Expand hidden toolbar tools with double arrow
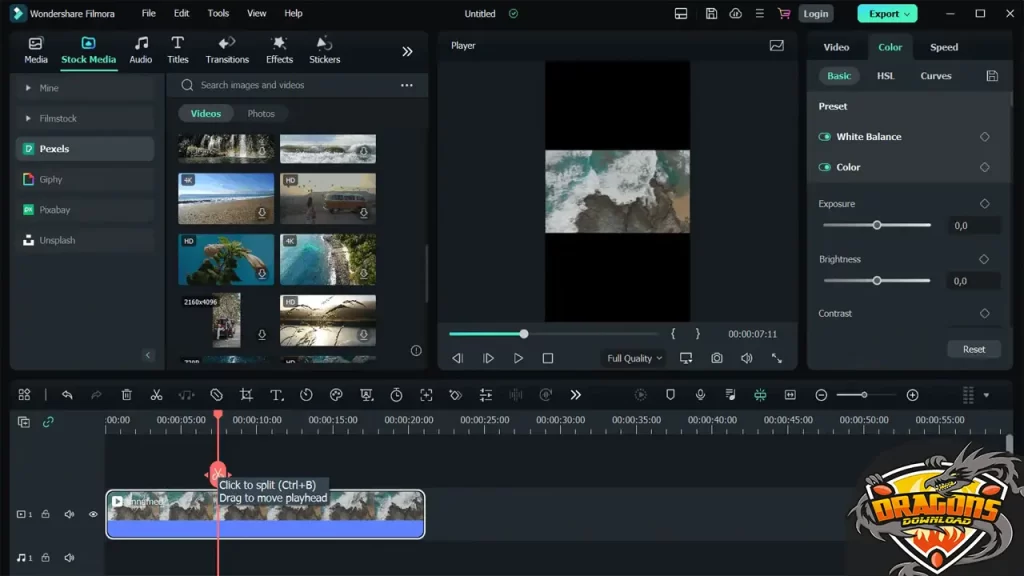This screenshot has width=1024, height=576. click(x=576, y=394)
